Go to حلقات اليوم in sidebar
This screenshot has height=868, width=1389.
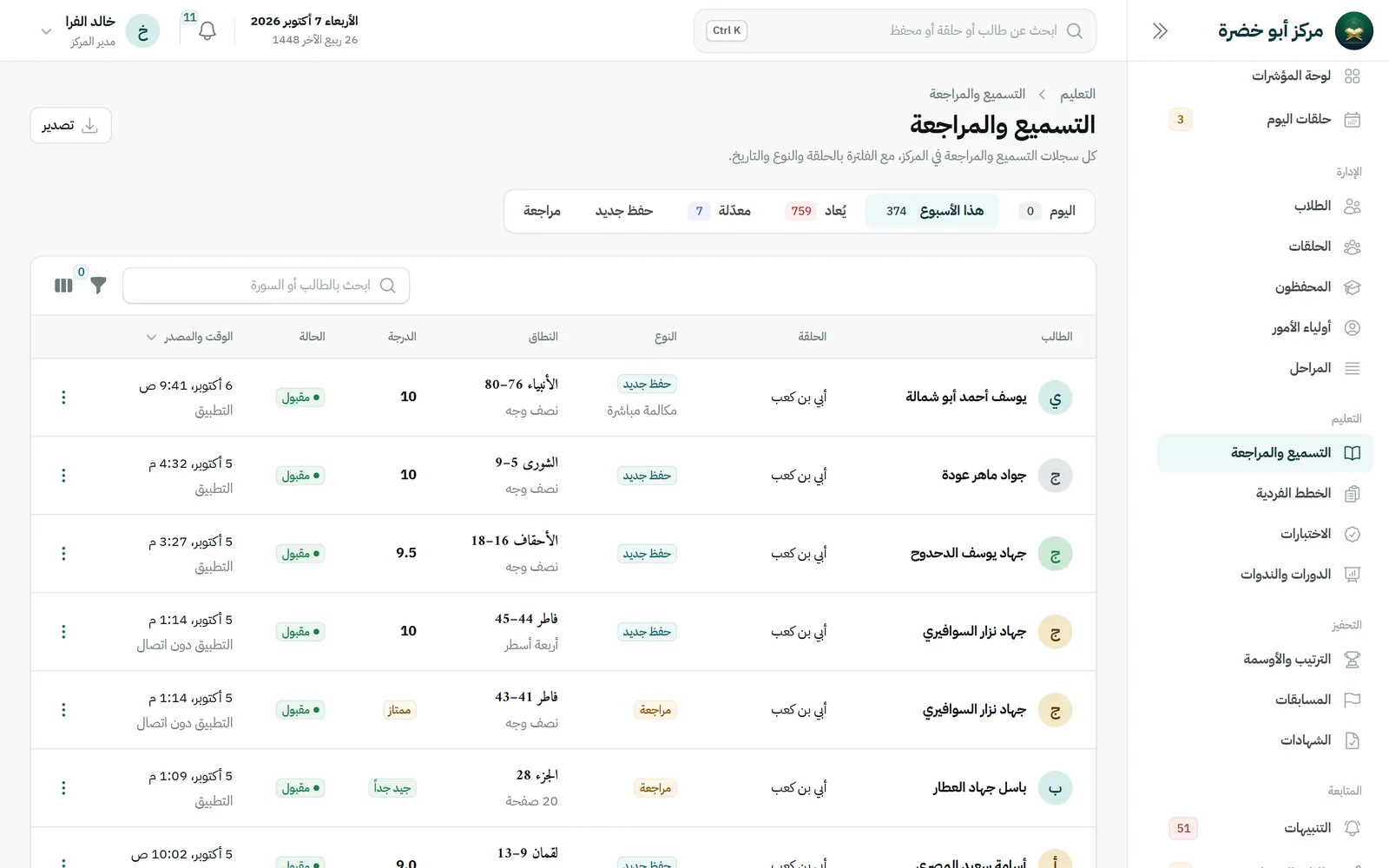click(1266, 120)
